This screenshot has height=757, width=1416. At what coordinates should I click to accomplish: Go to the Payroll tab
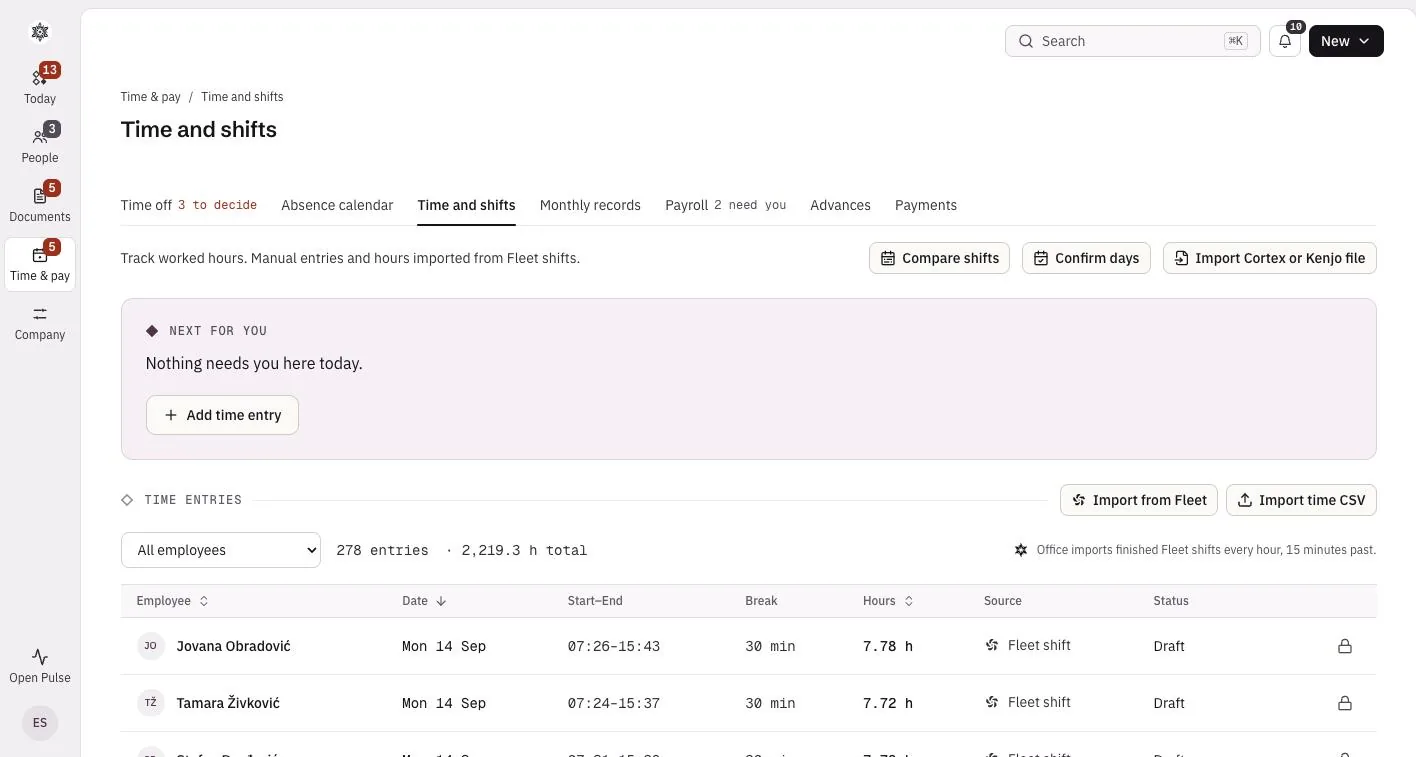pyautogui.click(x=725, y=205)
